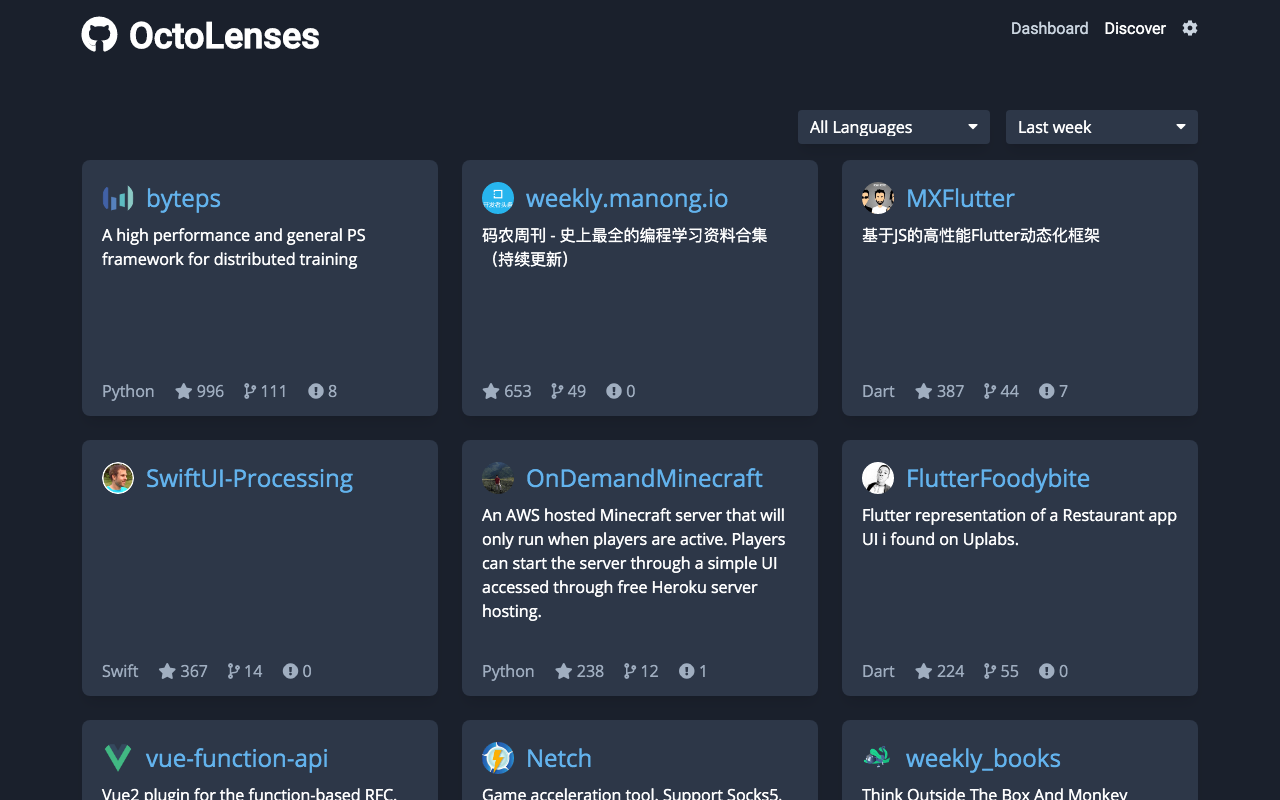
Task: Click the 55 fork count
Action: click(1009, 671)
